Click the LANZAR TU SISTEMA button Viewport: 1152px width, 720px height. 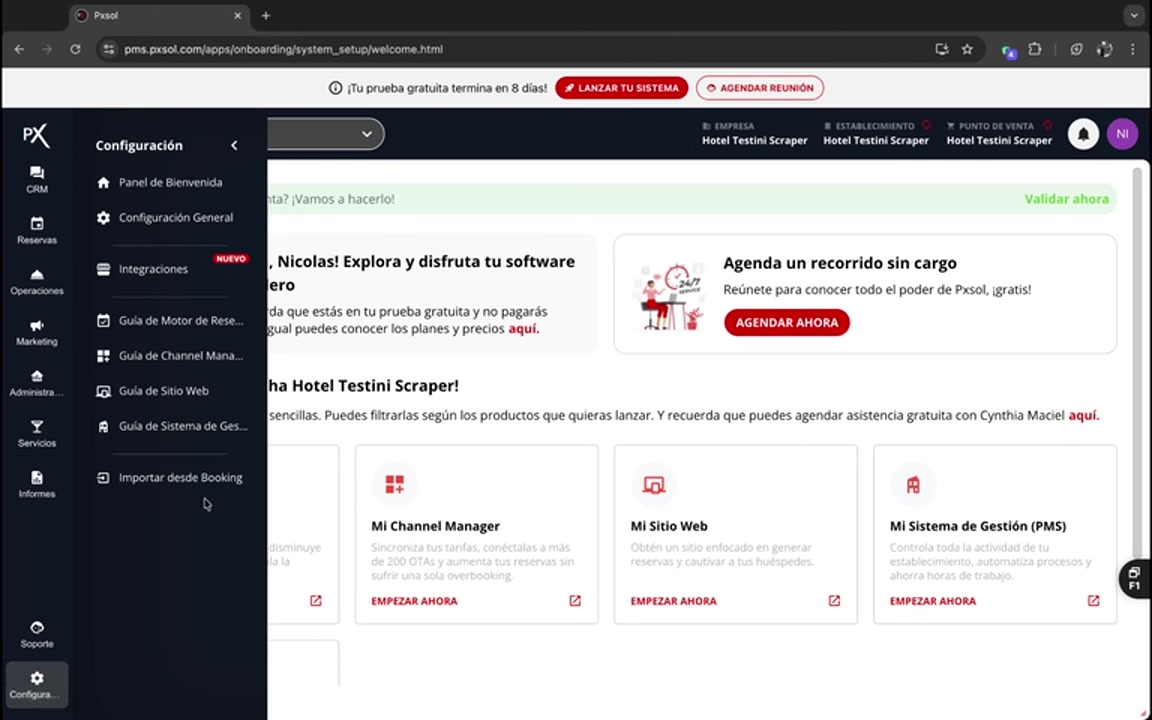coord(621,88)
